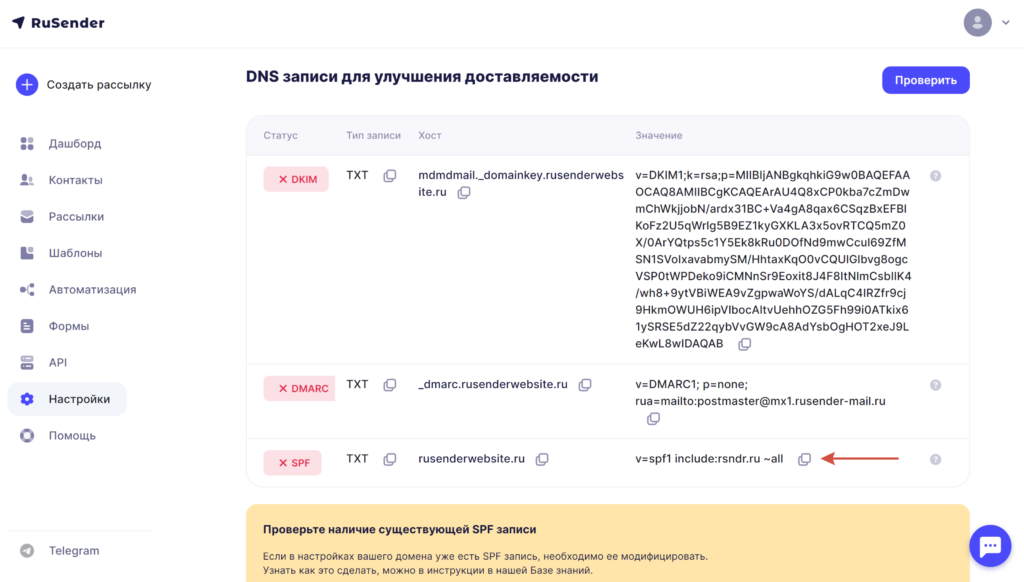Screen dimensions: 1024x582
Task: Click the Контакты people icon
Action: coord(27,180)
